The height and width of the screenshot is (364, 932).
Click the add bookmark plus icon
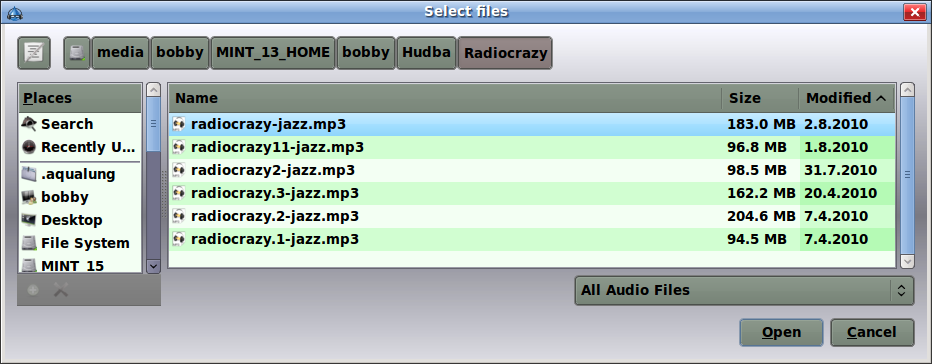pyautogui.click(x=33, y=290)
